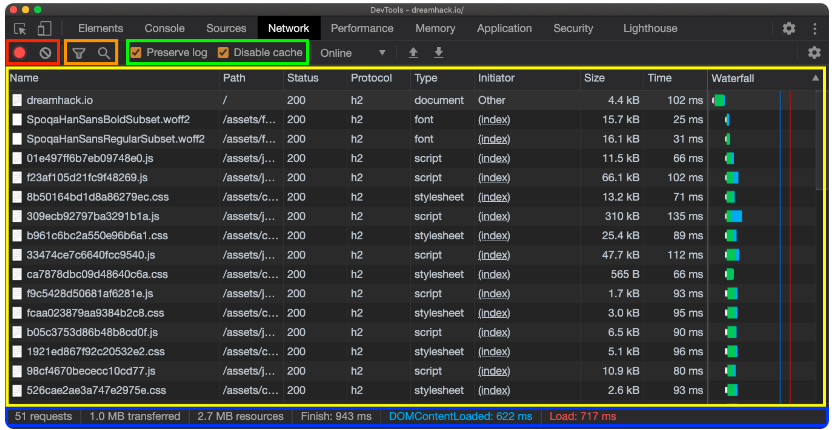Switch to the Performance tab

pos(362,28)
